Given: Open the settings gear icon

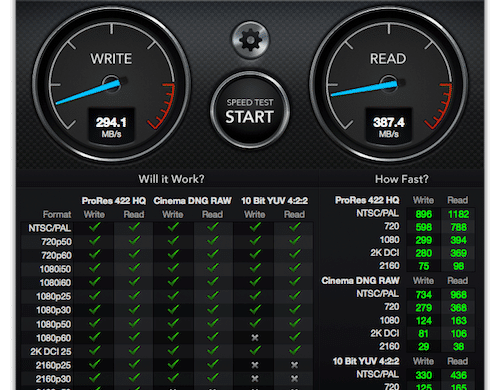Looking at the screenshot, I should [250, 40].
